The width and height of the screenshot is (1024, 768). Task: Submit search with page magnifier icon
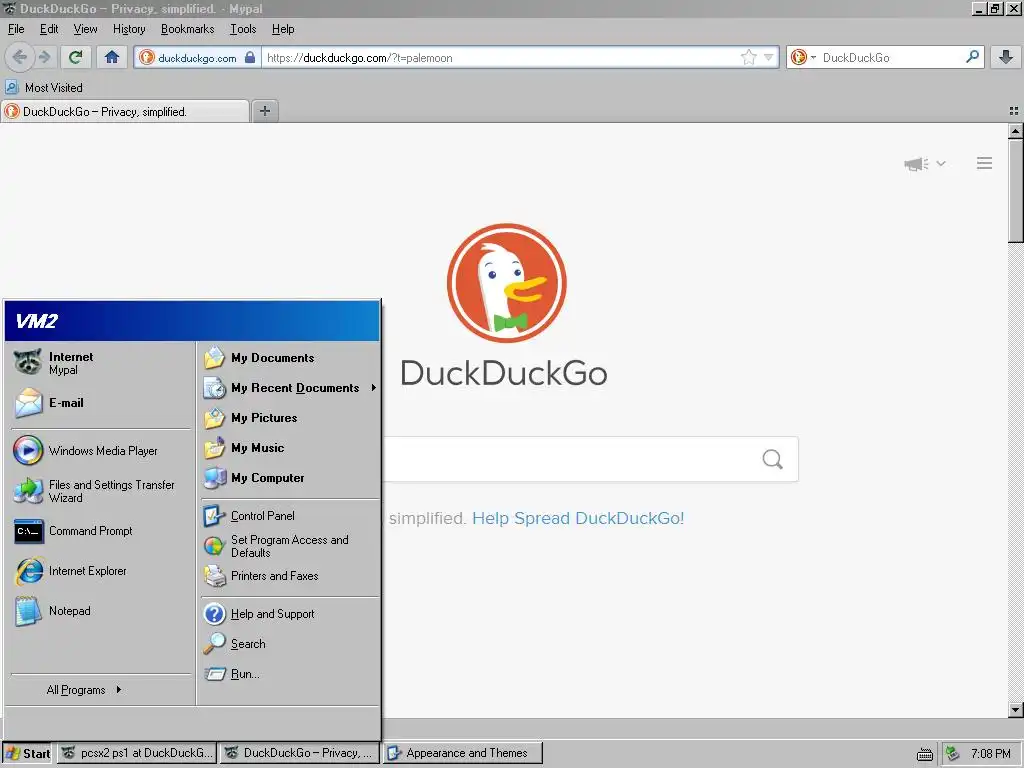pyautogui.click(x=772, y=459)
